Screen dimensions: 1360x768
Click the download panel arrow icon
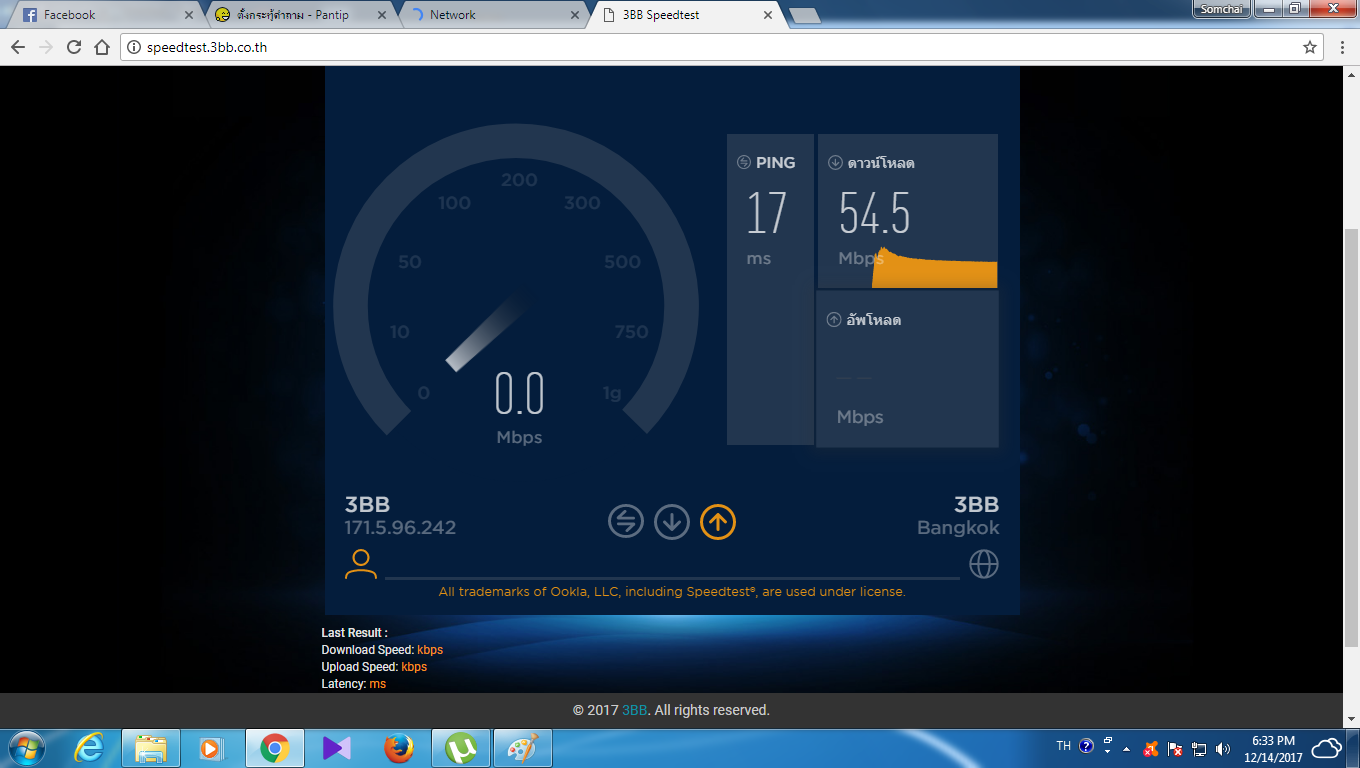pos(835,163)
